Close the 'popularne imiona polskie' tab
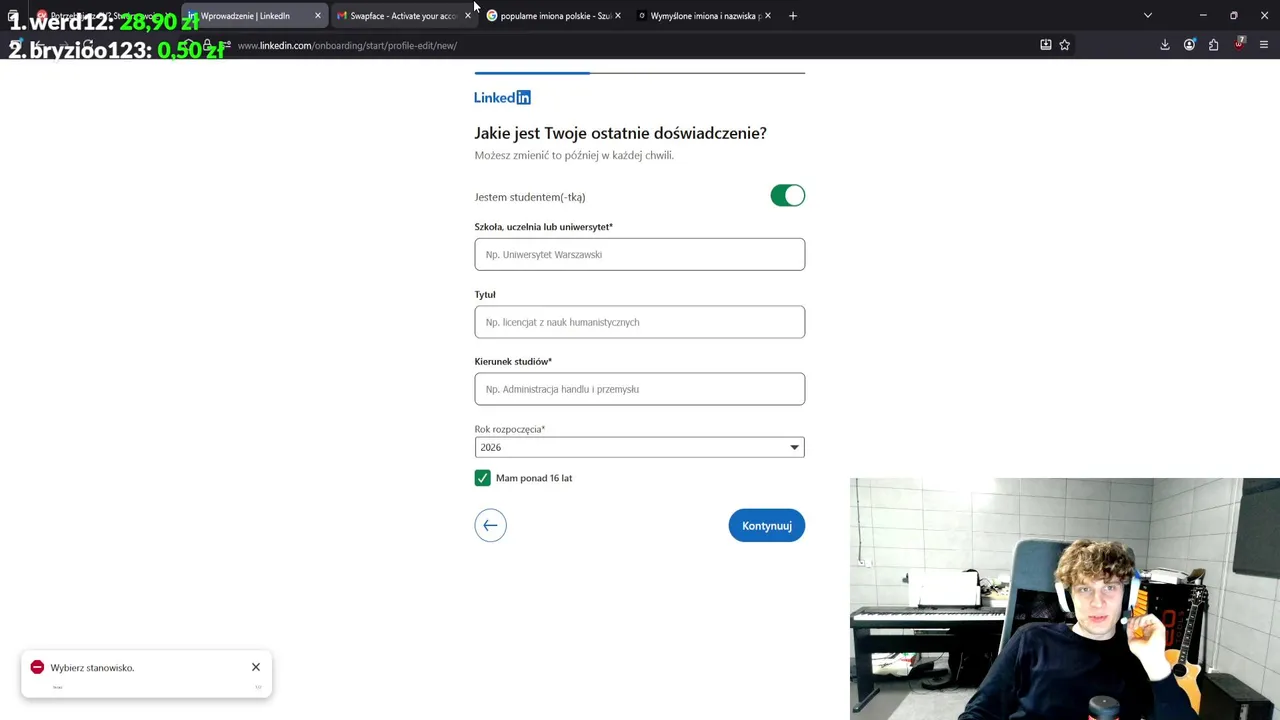The height and width of the screenshot is (720, 1280). click(617, 16)
